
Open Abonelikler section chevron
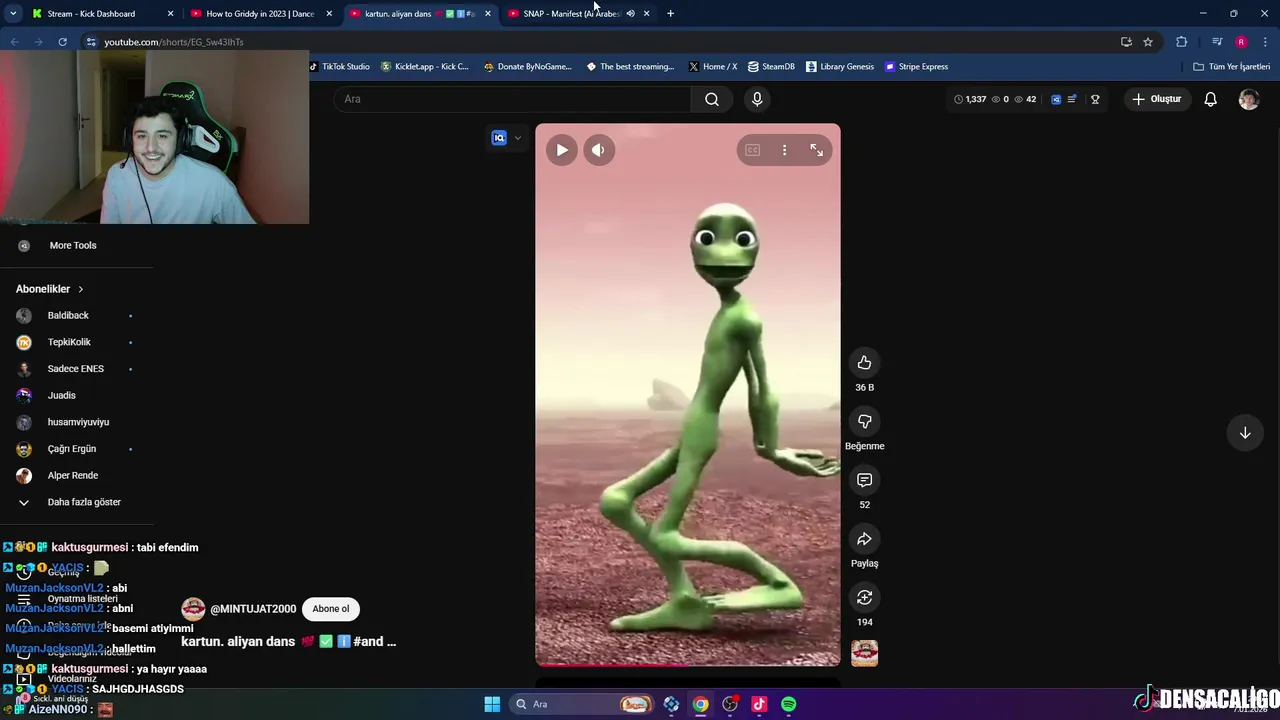click(x=80, y=289)
